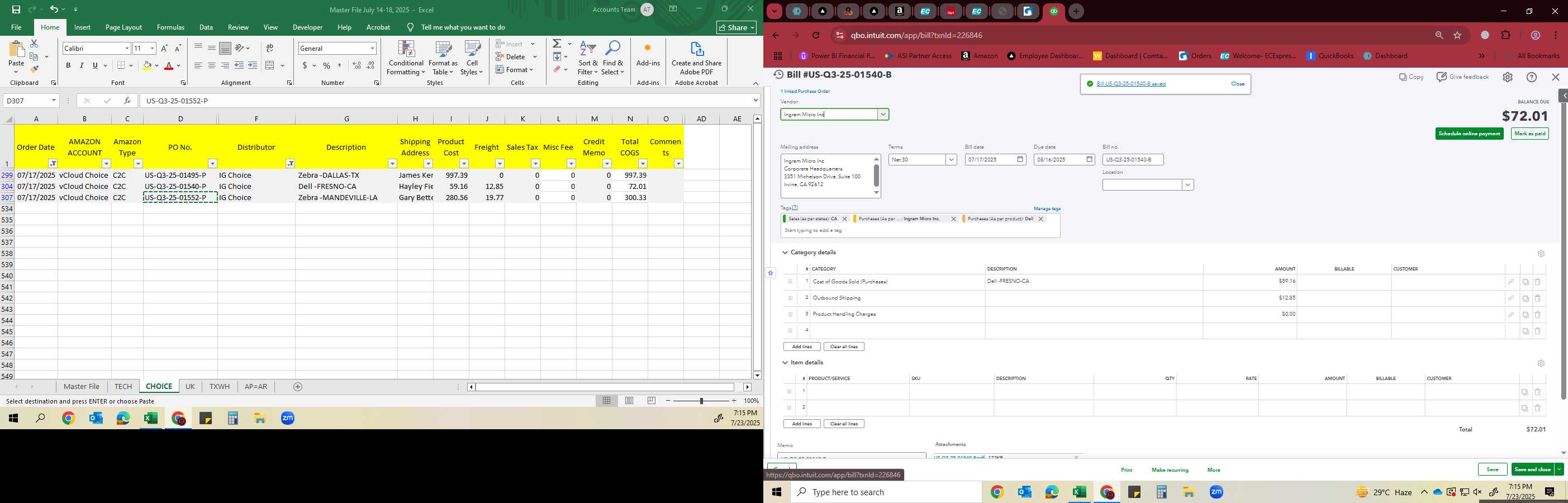Open the Save and close dropdown arrow
The width and height of the screenshot is (1568, 503).
click(x=1559, y=469)
